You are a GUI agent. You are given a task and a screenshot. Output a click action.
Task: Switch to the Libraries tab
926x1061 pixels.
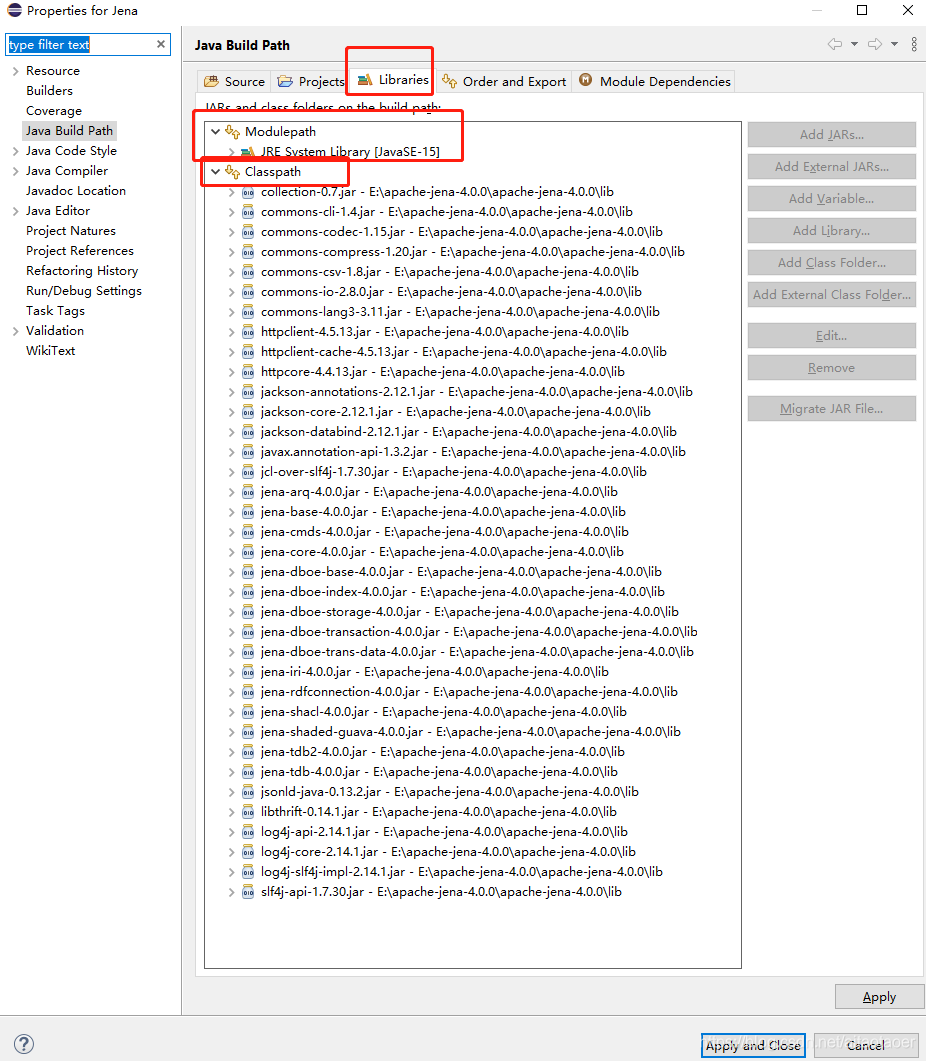(393, 80)
